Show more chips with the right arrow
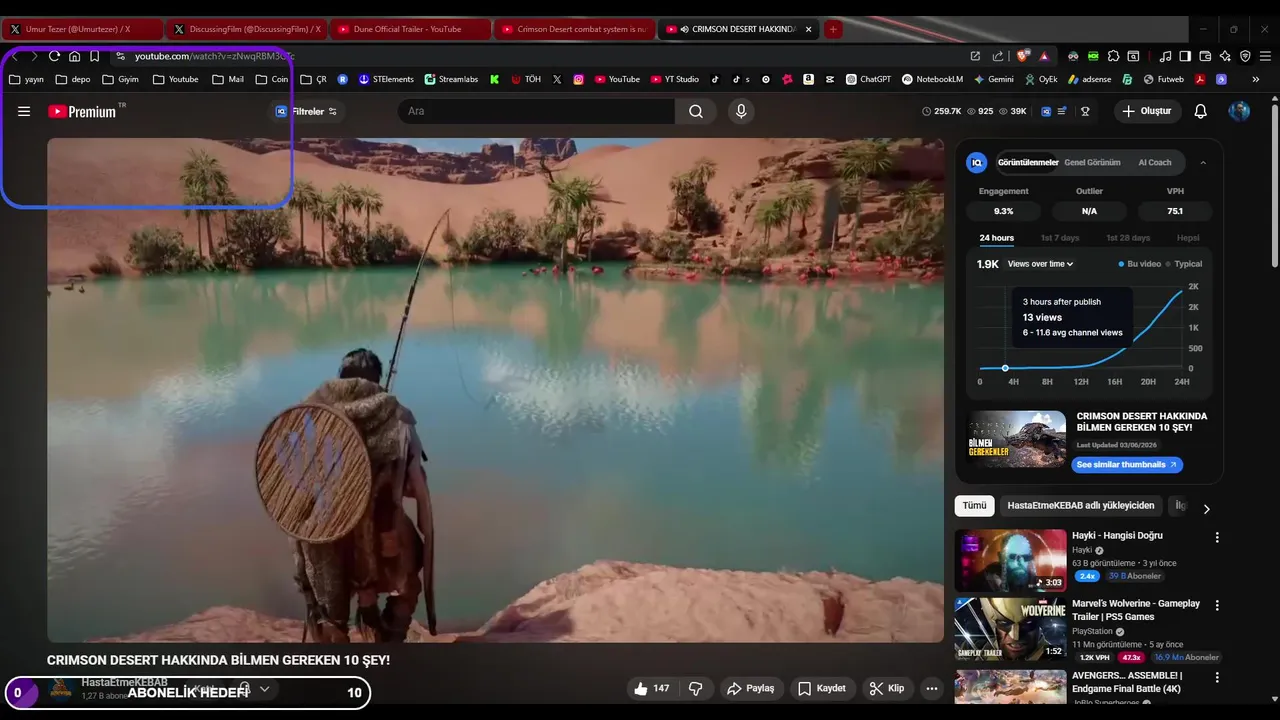 click(x=1206, y=508)
